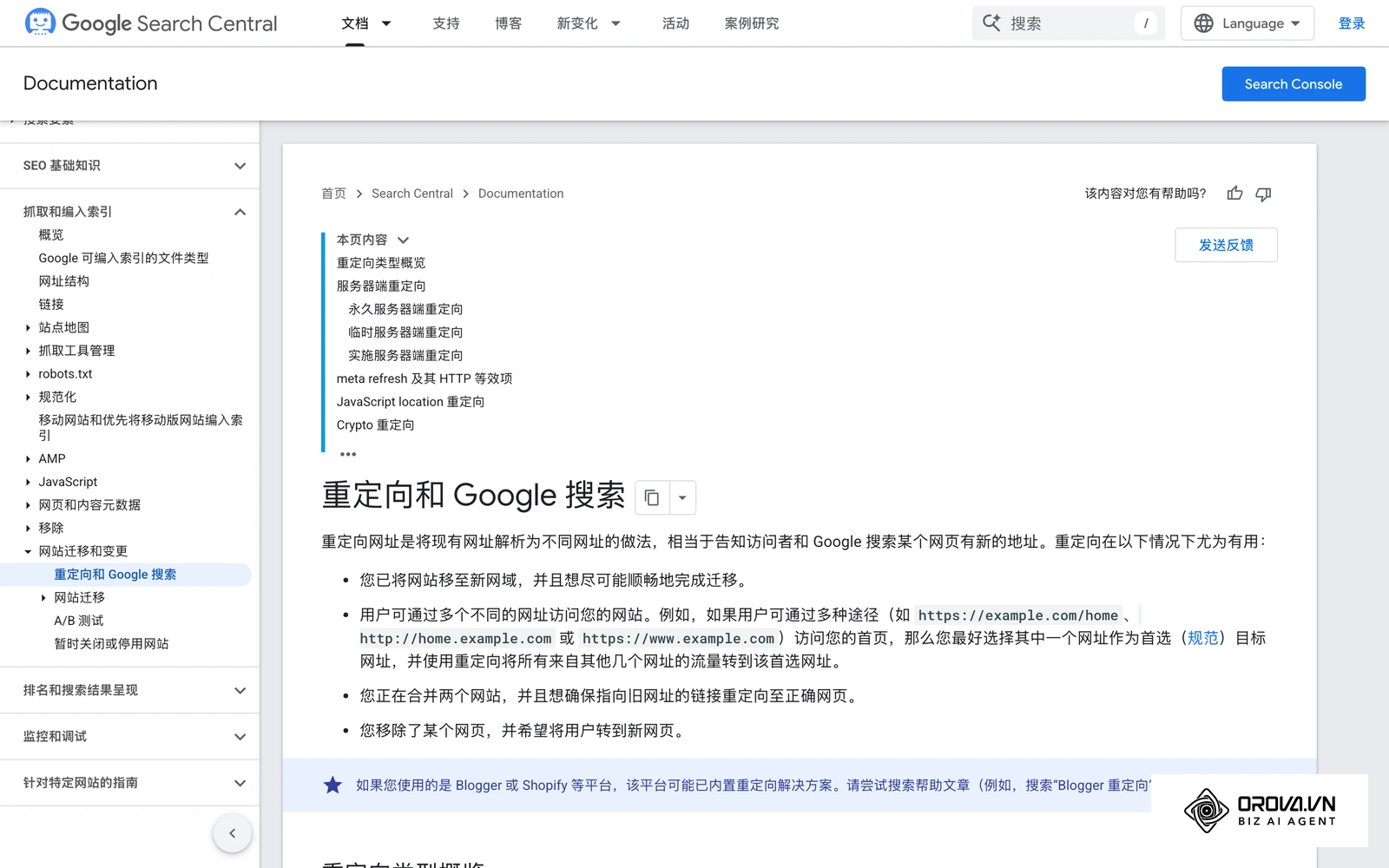Screen dimensions: 1389x868
Task: Open the dropdown arrow next to copy icon
Action: click(682, 498)
